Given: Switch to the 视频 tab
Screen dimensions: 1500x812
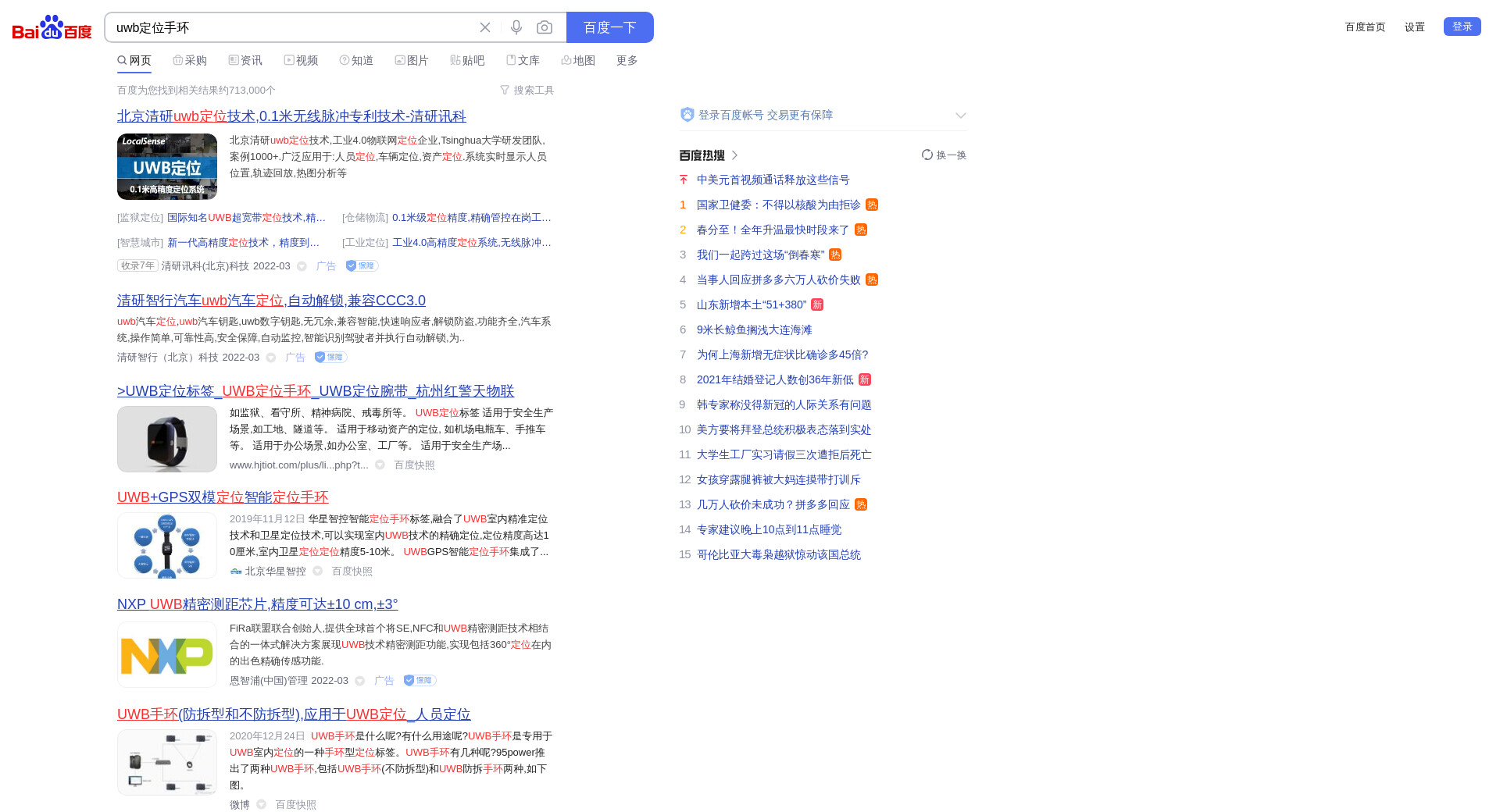Looking at the screenshot, I should [301, 61].
